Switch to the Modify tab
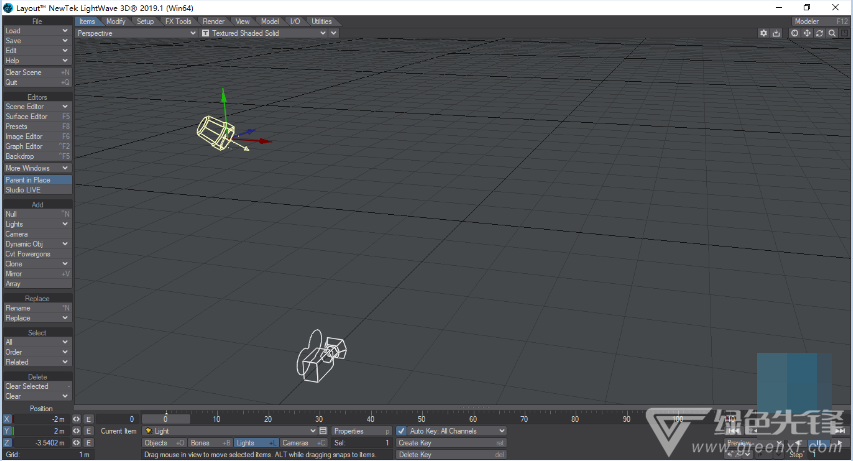 115,21
